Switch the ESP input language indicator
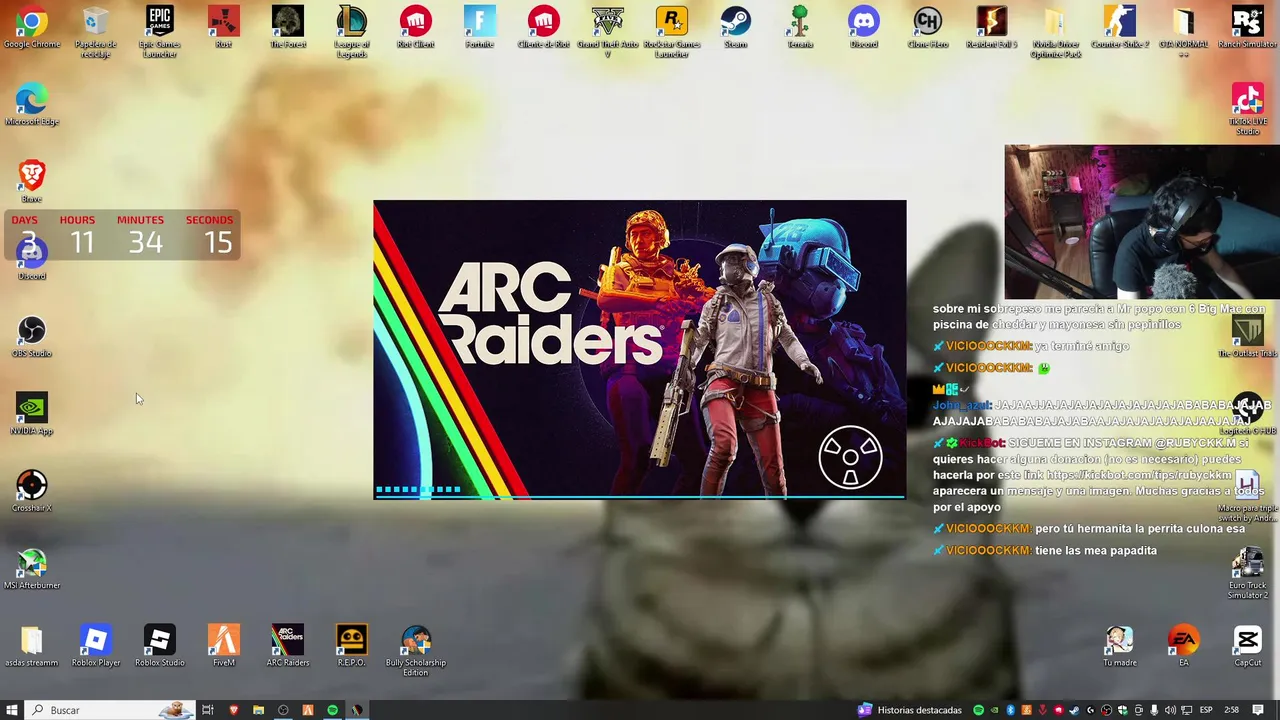The height and width of the screenshot is (720, 1280). (x=1206, y=710)
